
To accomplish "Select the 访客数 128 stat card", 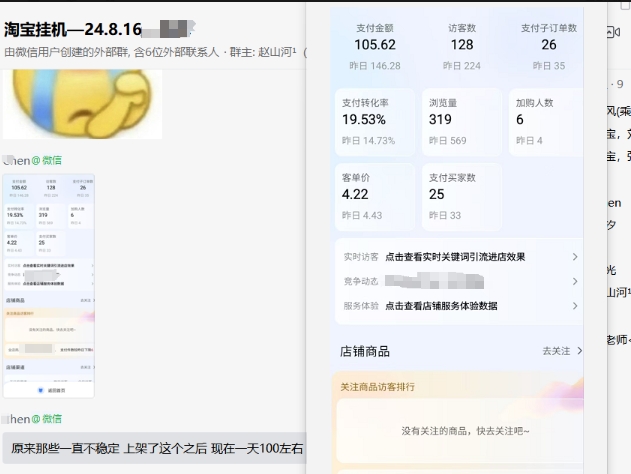I will coord(461,46).
